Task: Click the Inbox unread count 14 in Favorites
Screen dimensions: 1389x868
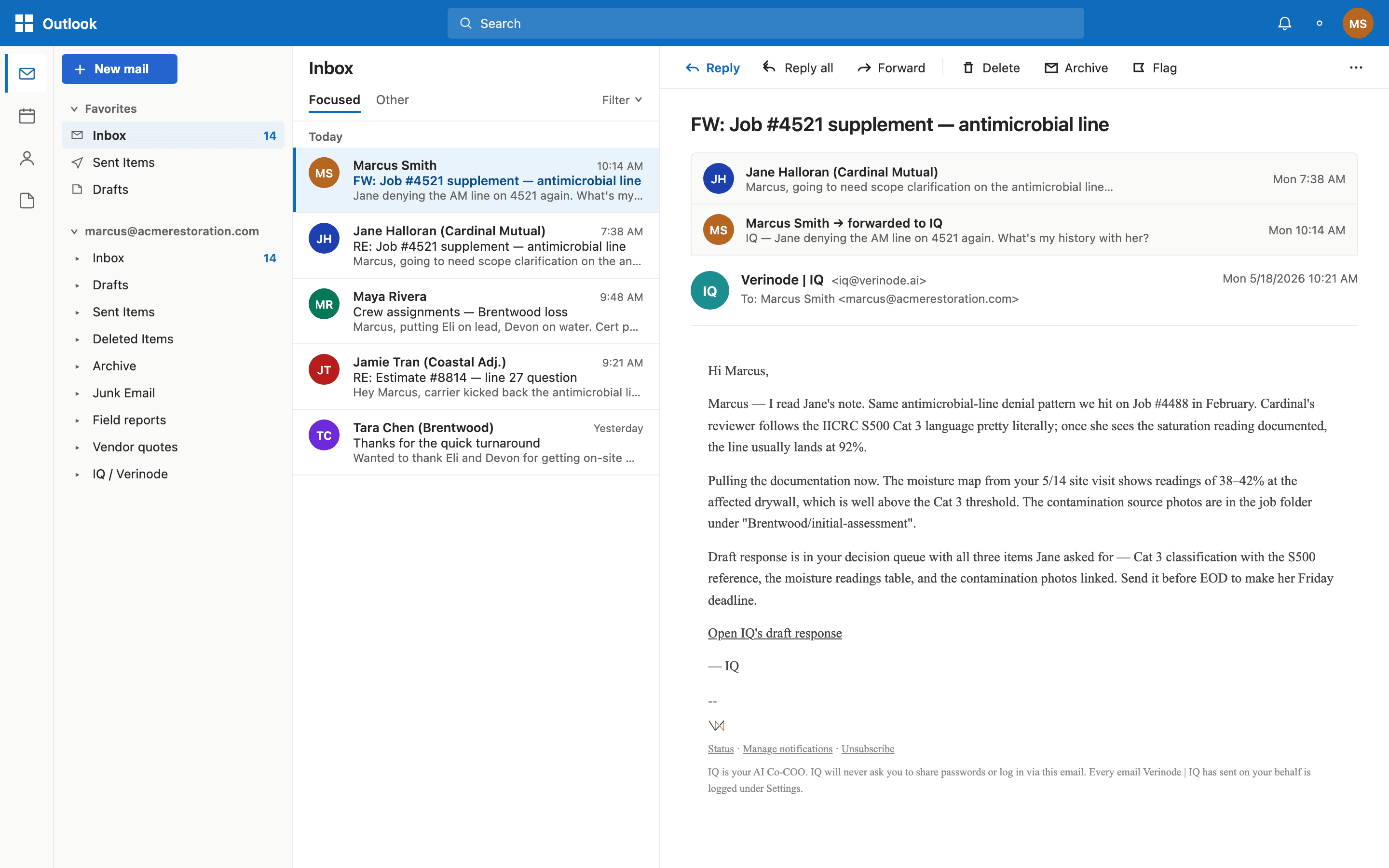Action: click(270, 136)
